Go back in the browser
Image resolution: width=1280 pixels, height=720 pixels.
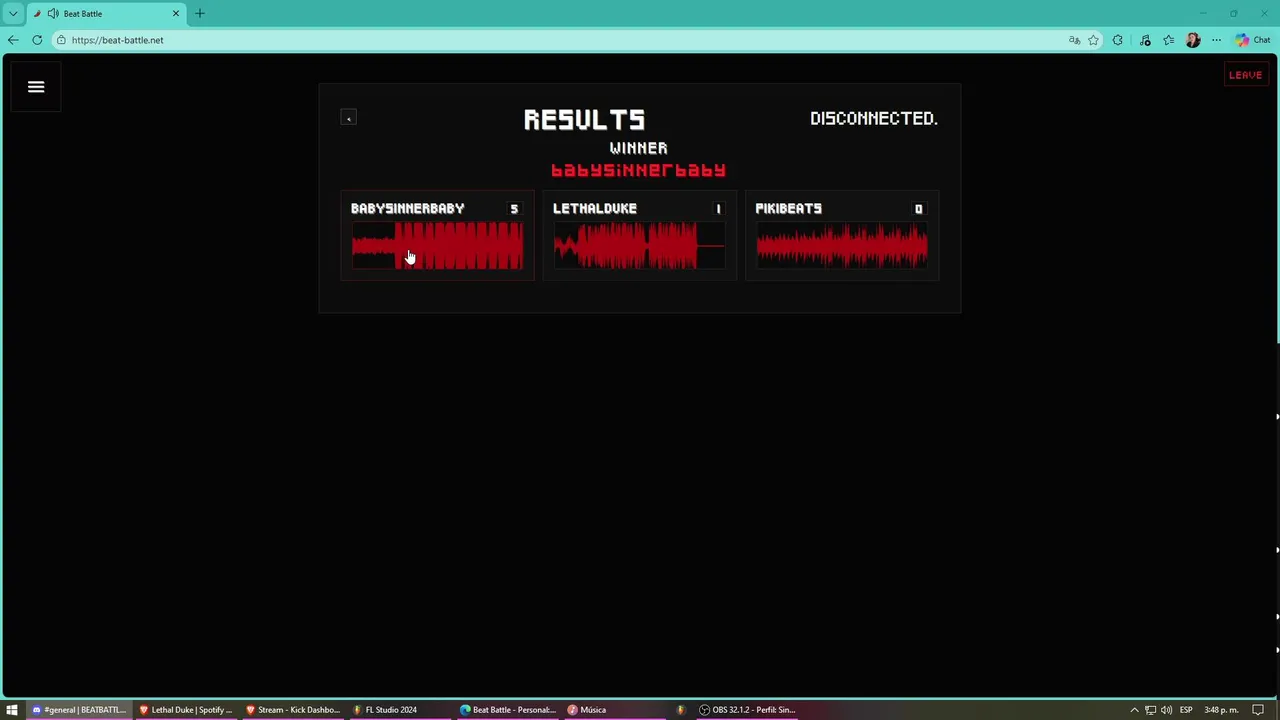[13, 40]
